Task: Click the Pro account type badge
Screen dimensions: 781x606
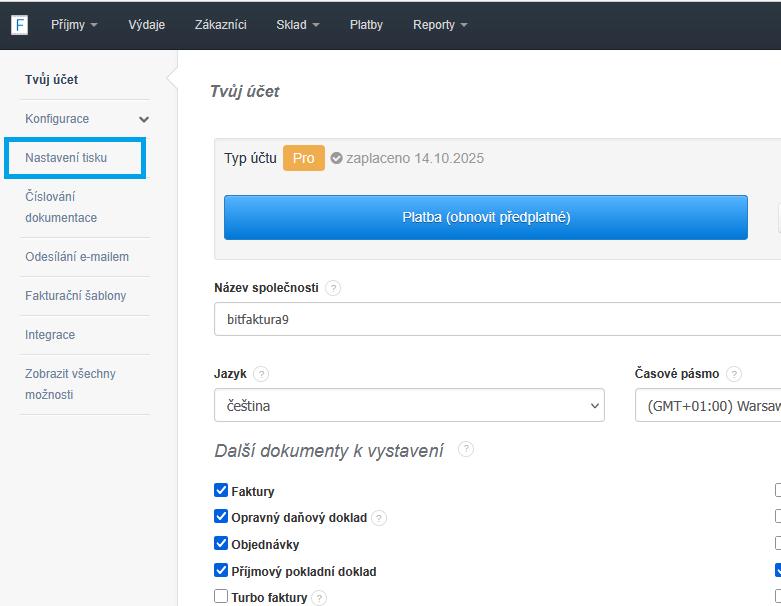Action: click(303, 158)
